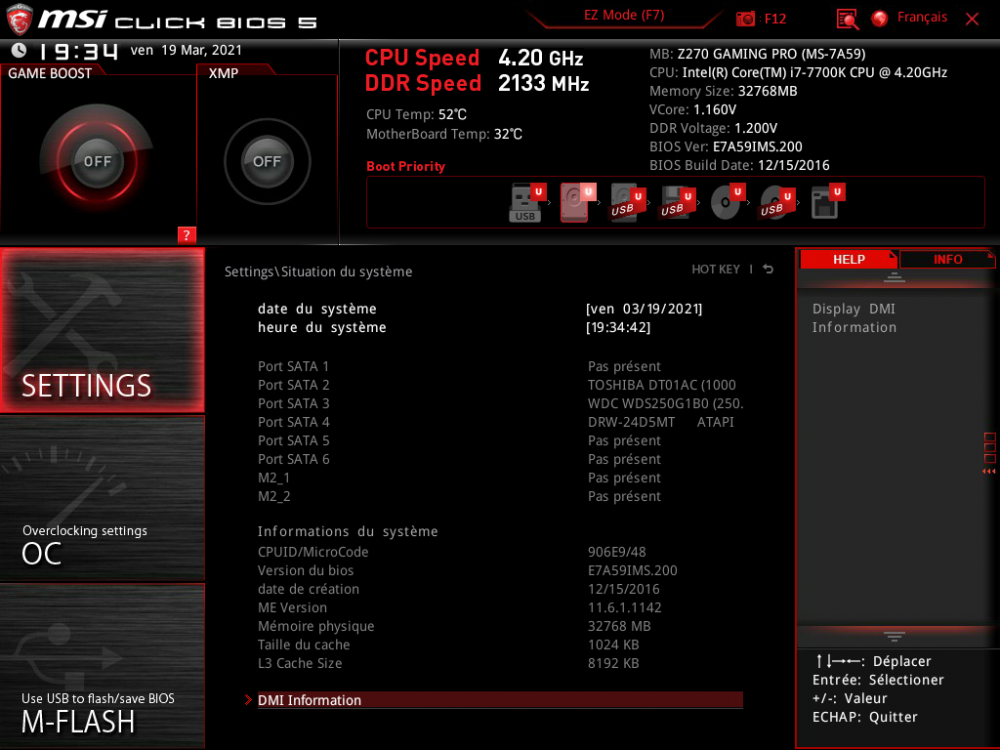Select the first USB key boot device icon

[x=527, y=203]
